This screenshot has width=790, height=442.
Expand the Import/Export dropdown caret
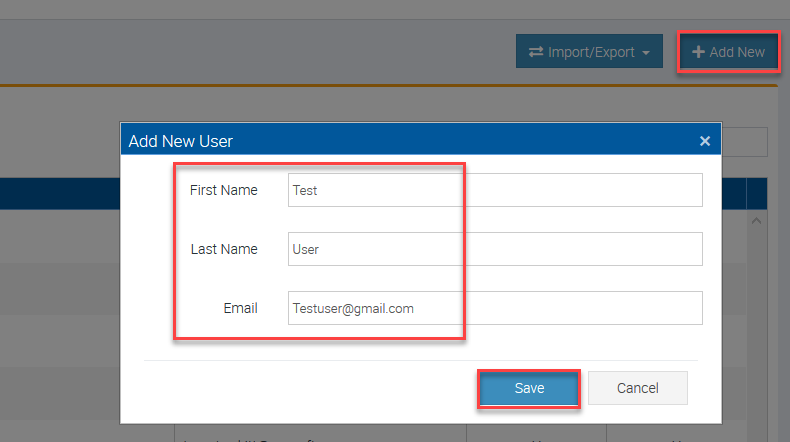click(647, 53)
